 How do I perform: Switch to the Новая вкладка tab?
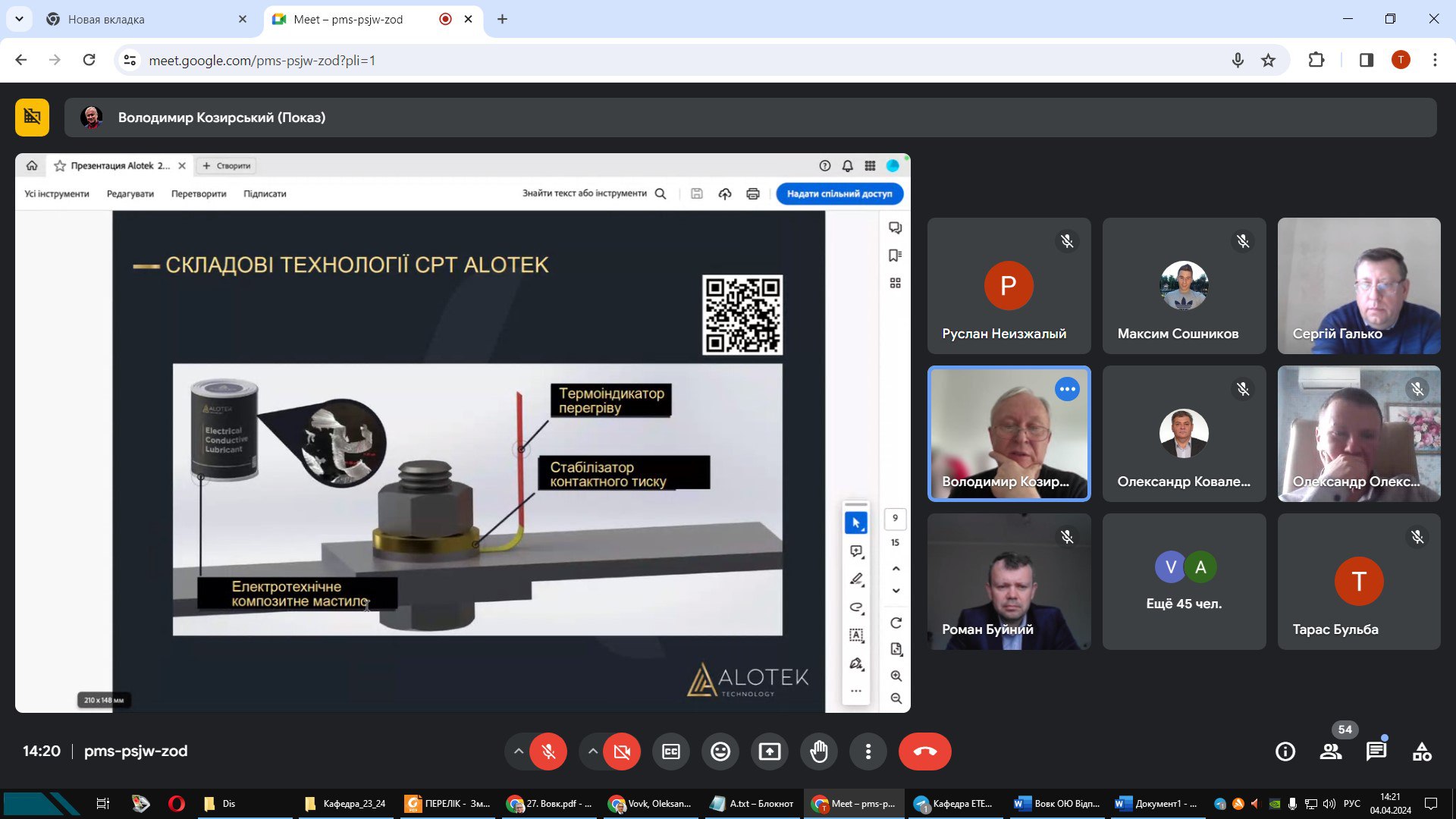pos(144,19)
